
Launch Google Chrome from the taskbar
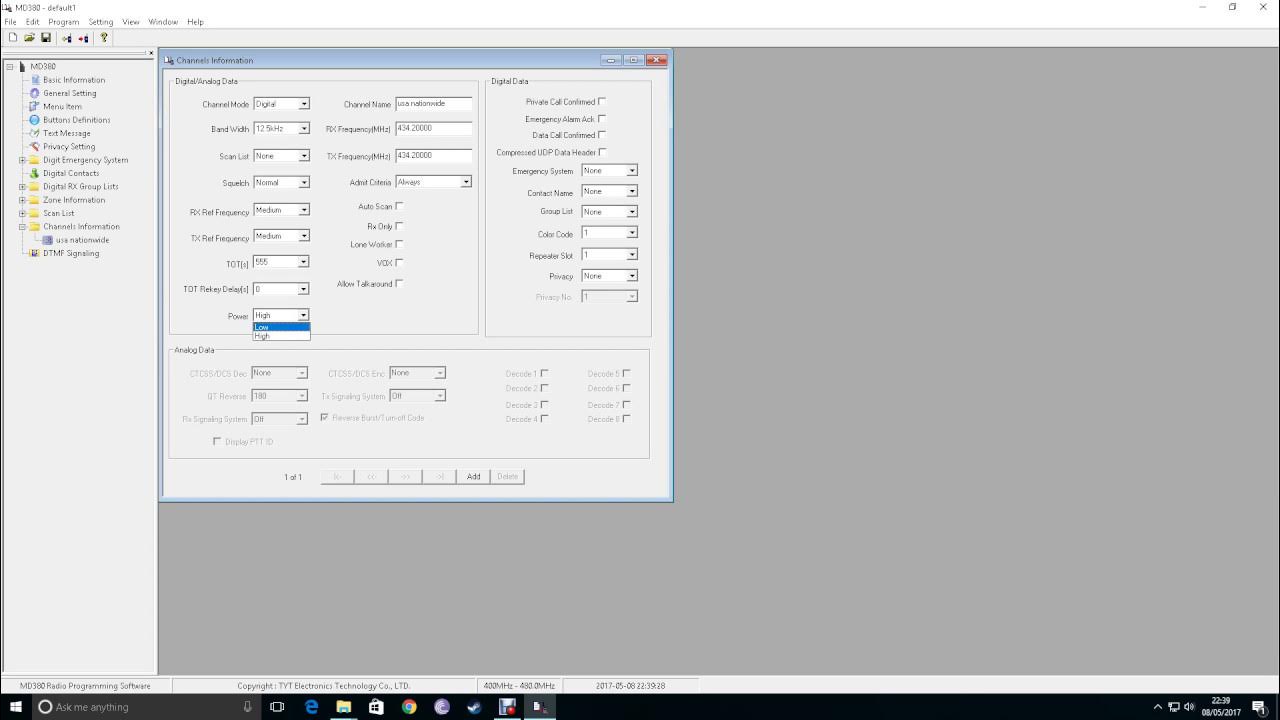[409, 707]
